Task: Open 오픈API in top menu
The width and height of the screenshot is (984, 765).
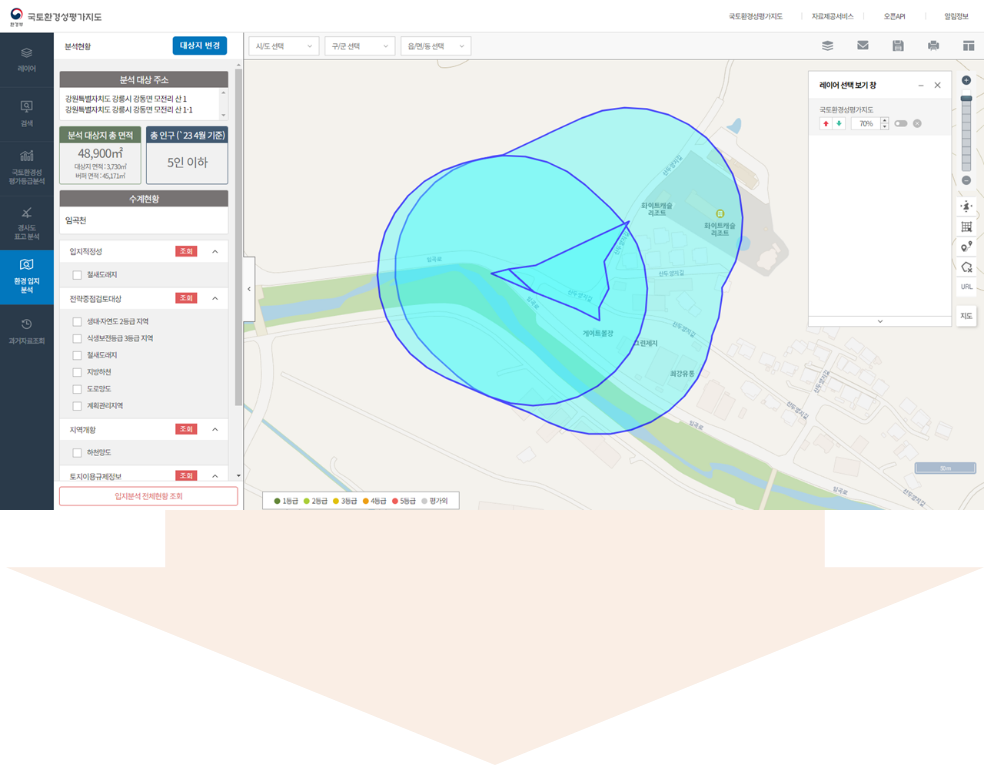Action: (894, 16)
